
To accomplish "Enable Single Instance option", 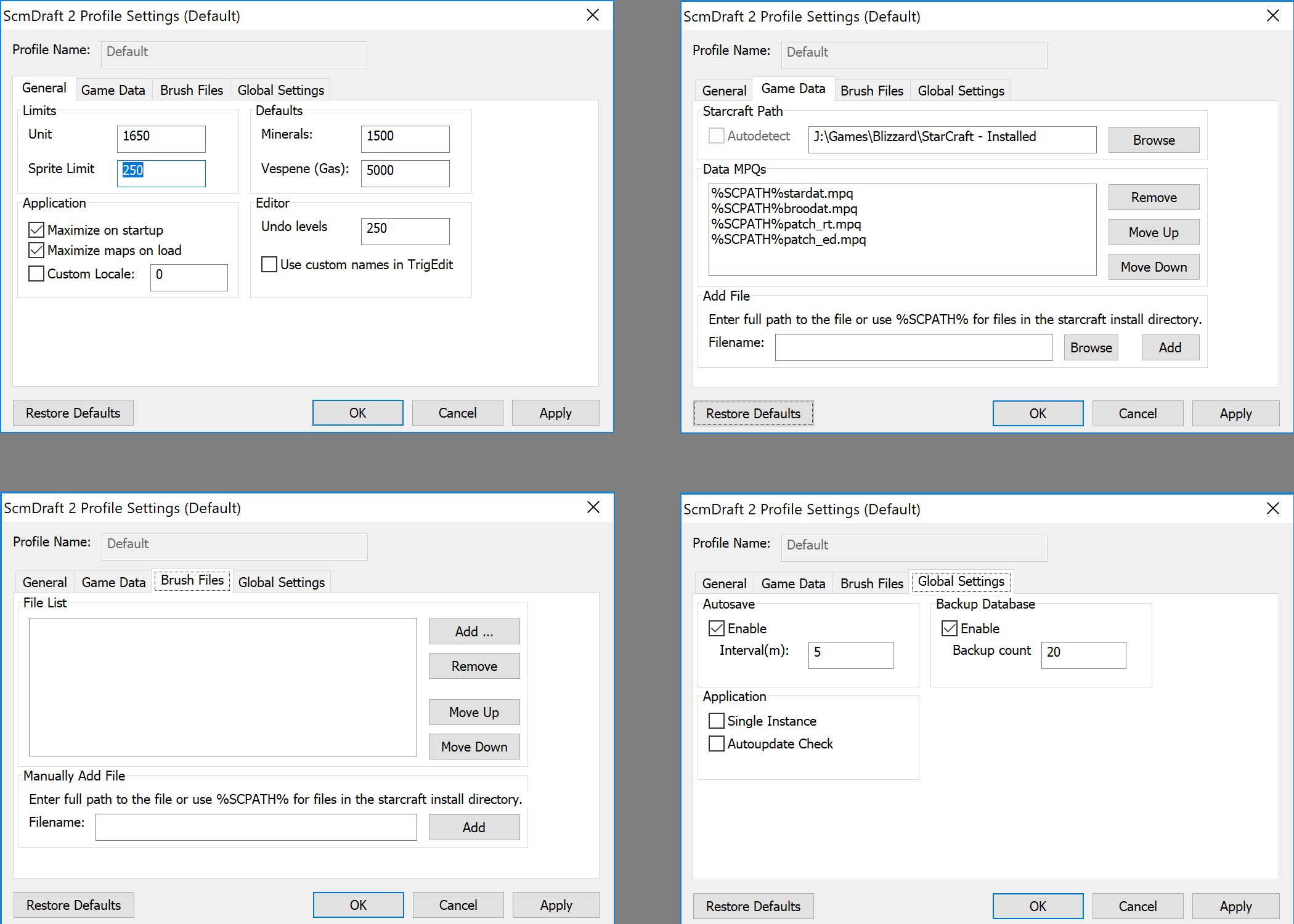I will 716,721.
